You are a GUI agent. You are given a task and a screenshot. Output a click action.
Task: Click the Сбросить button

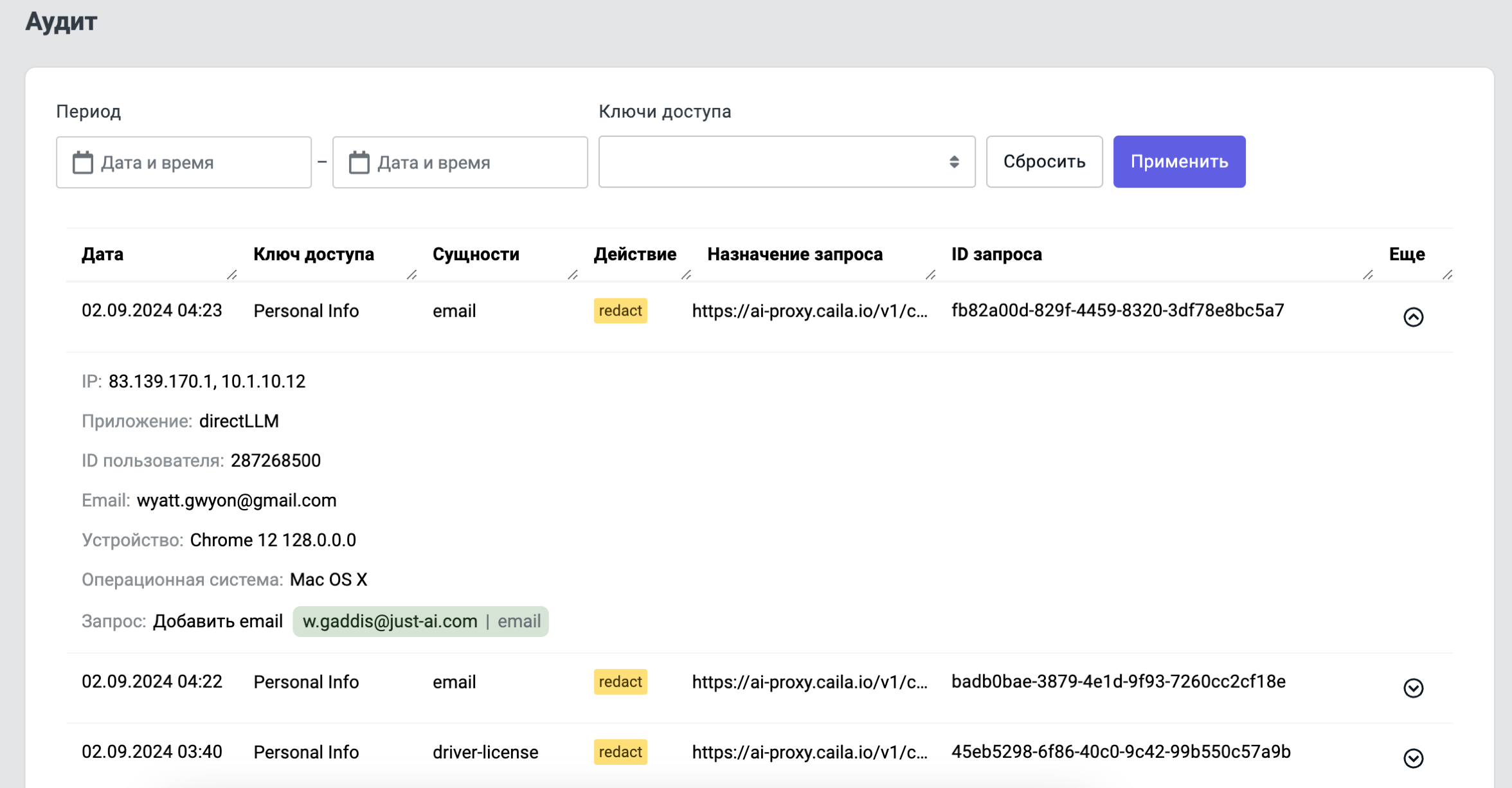point(1044,162)
